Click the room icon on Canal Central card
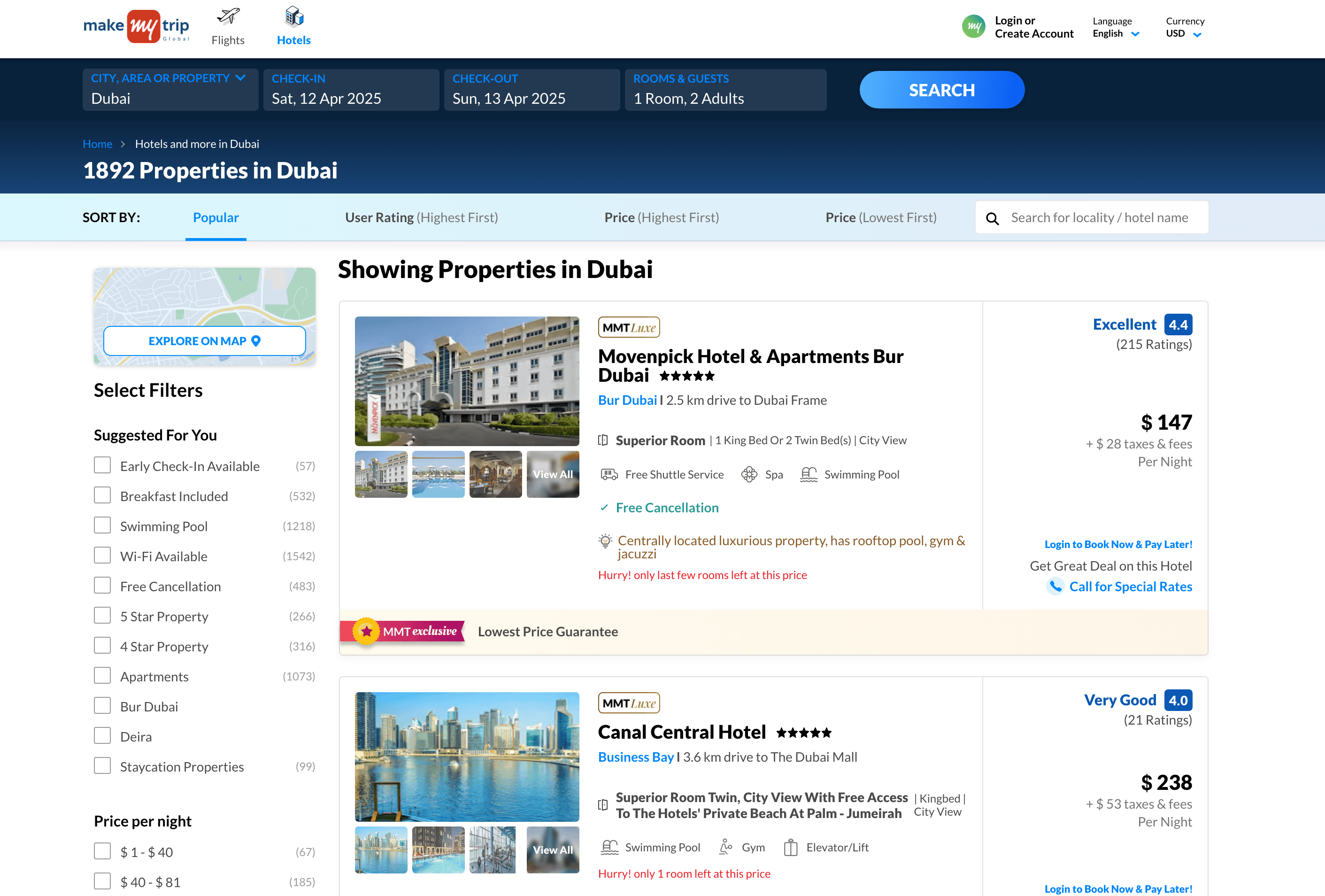 (x=603, y=805)
